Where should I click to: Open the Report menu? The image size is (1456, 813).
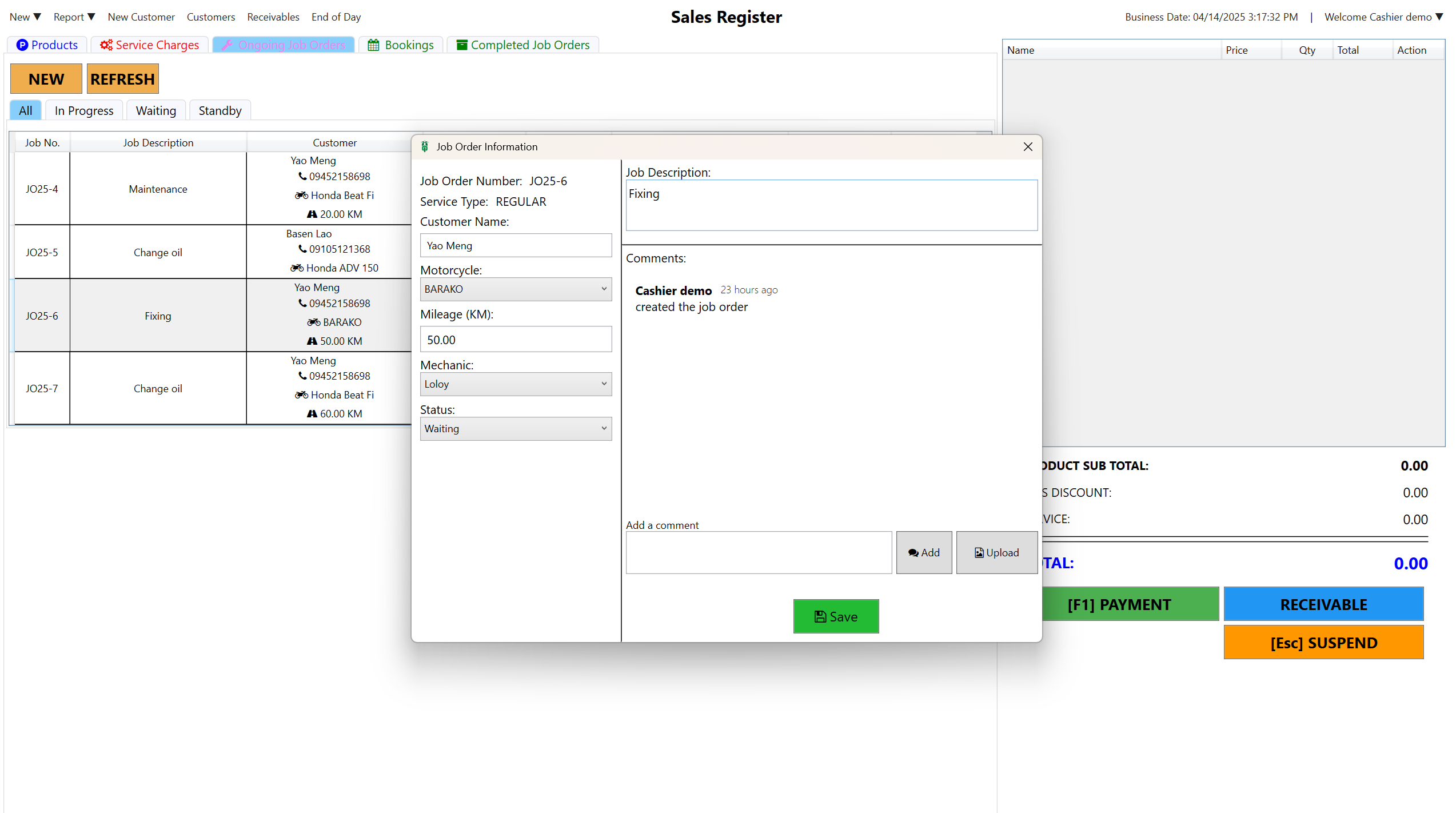(74, 17)
